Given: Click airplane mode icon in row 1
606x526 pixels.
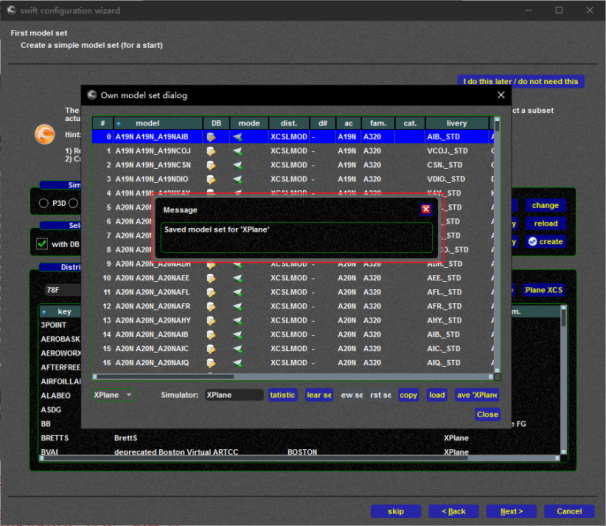Looking at the screenshot, I should [238, 150].
